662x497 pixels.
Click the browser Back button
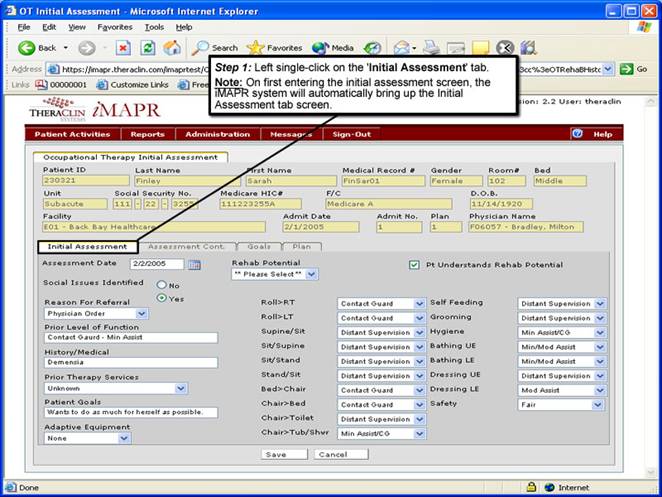pyautogui.click(x=38, y=47)
